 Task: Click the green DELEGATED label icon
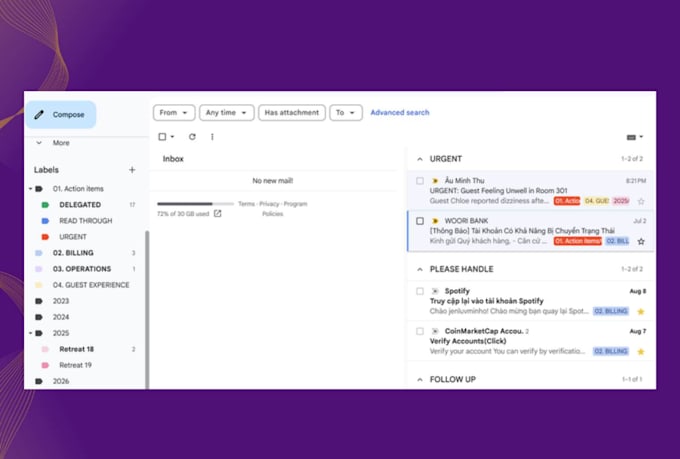(45, 205)
